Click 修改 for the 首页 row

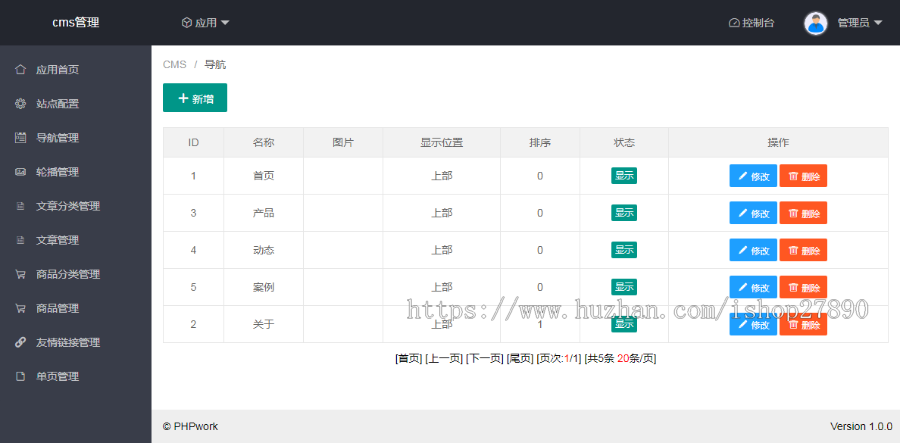pyautogui.click(x=753, y=176)
